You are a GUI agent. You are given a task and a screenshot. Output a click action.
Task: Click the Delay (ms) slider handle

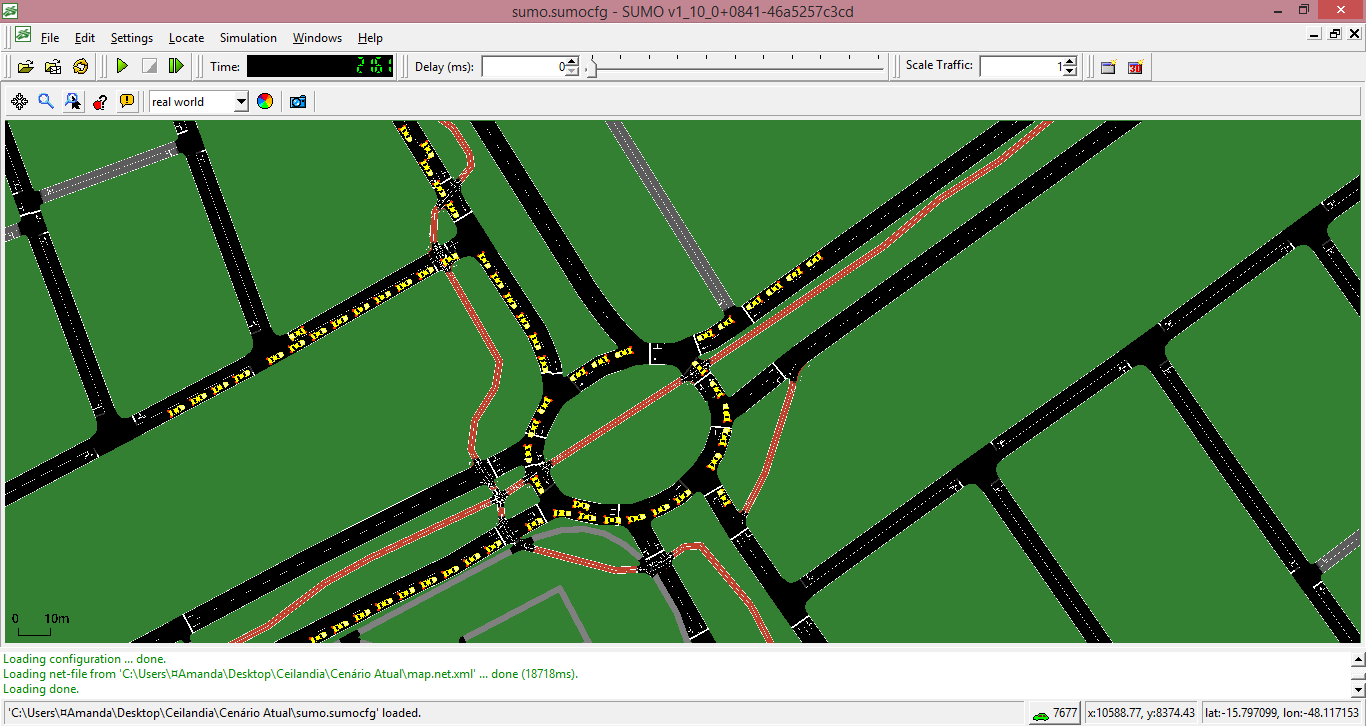pos(591,67)
